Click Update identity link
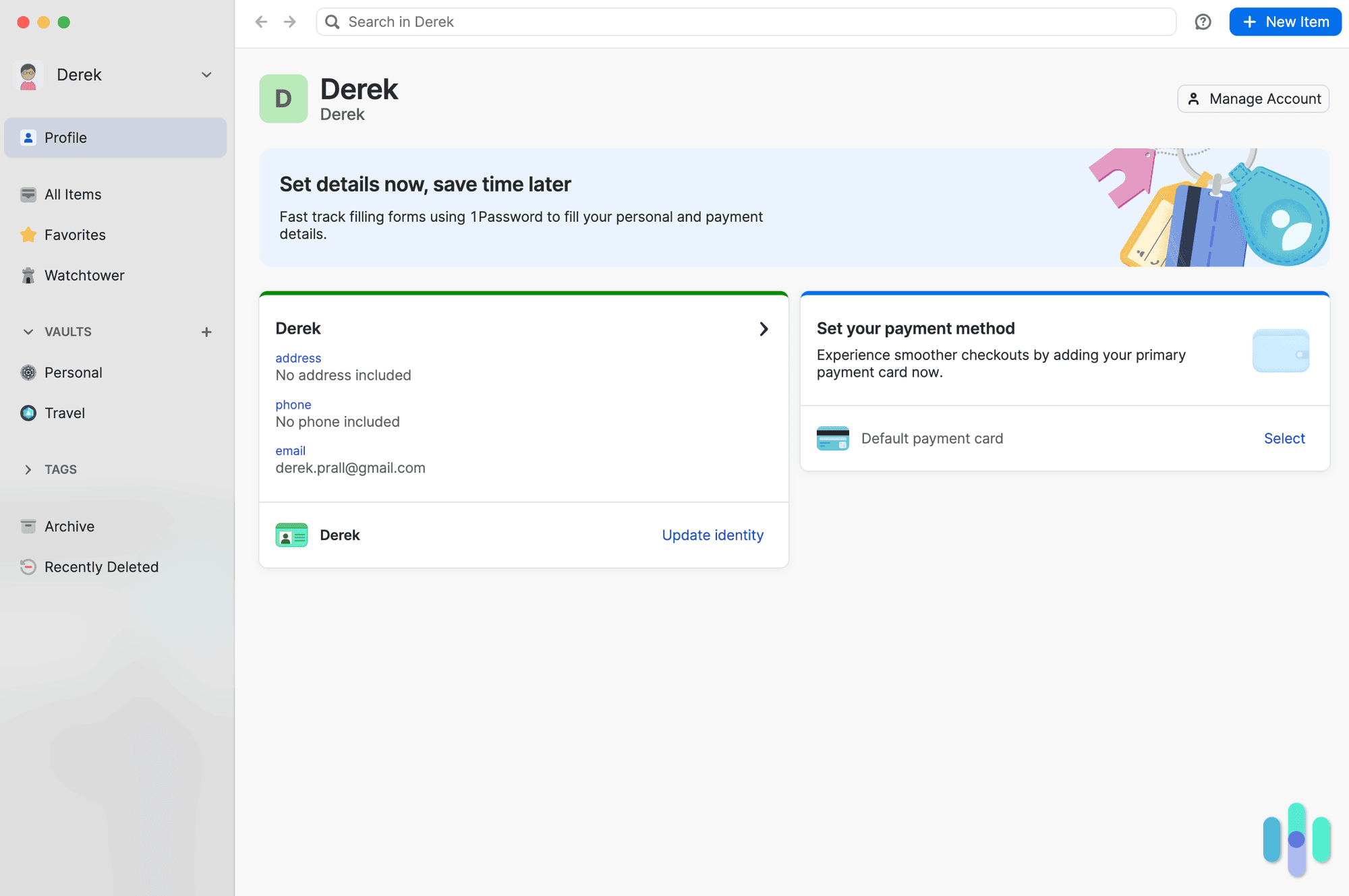Viewport: 1349px width, 896px height. pyautogui.click(x=713, y=535)
